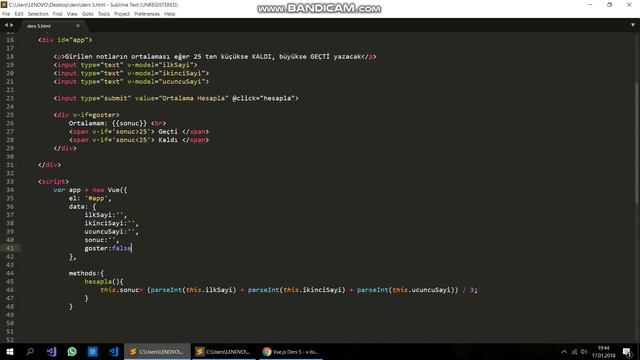
Task: Switch to first Sublime Text taskbar window
Action: pos(157,351)
